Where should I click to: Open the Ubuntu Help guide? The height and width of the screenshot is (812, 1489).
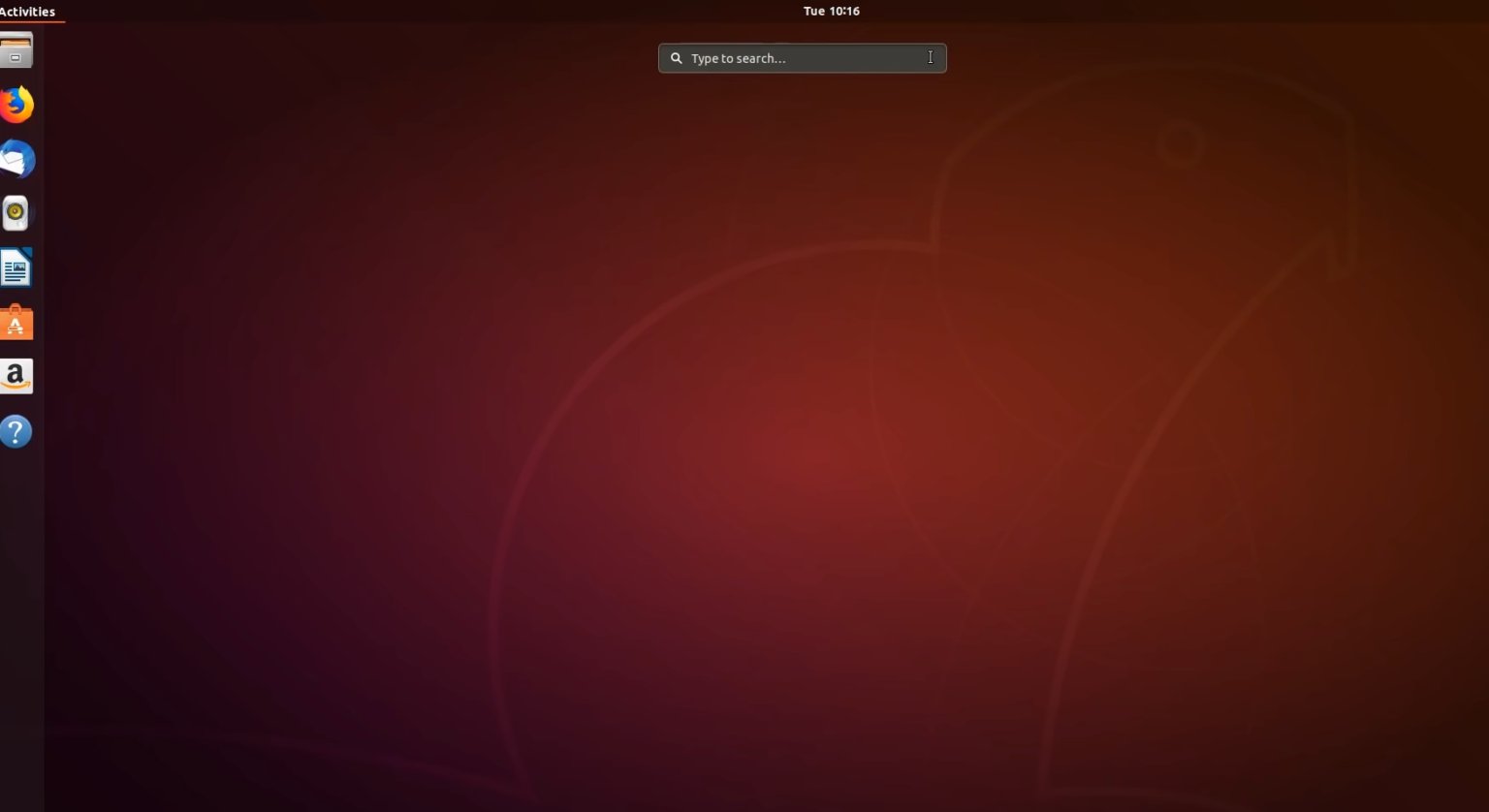point(16,431)
